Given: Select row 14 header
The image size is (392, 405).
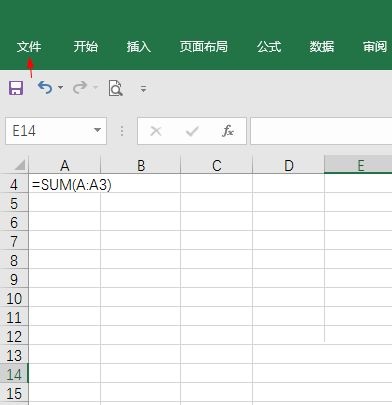Looking at the screenshot, I should point(14,374).
